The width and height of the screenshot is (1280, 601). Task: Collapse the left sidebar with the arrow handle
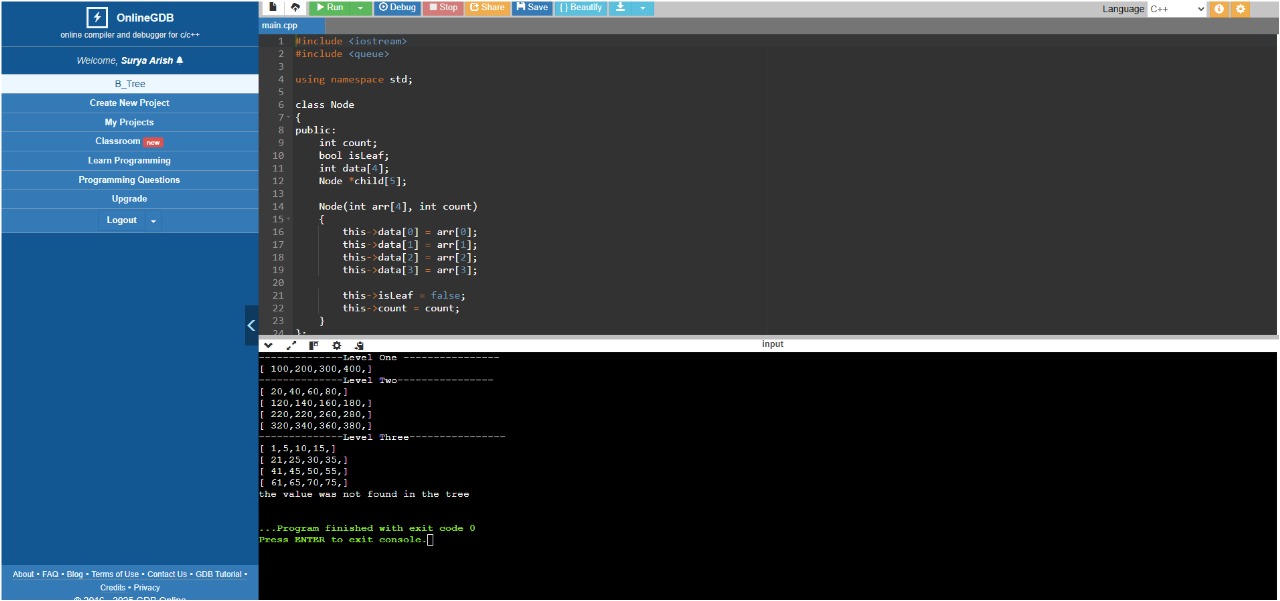pos(251,325)
